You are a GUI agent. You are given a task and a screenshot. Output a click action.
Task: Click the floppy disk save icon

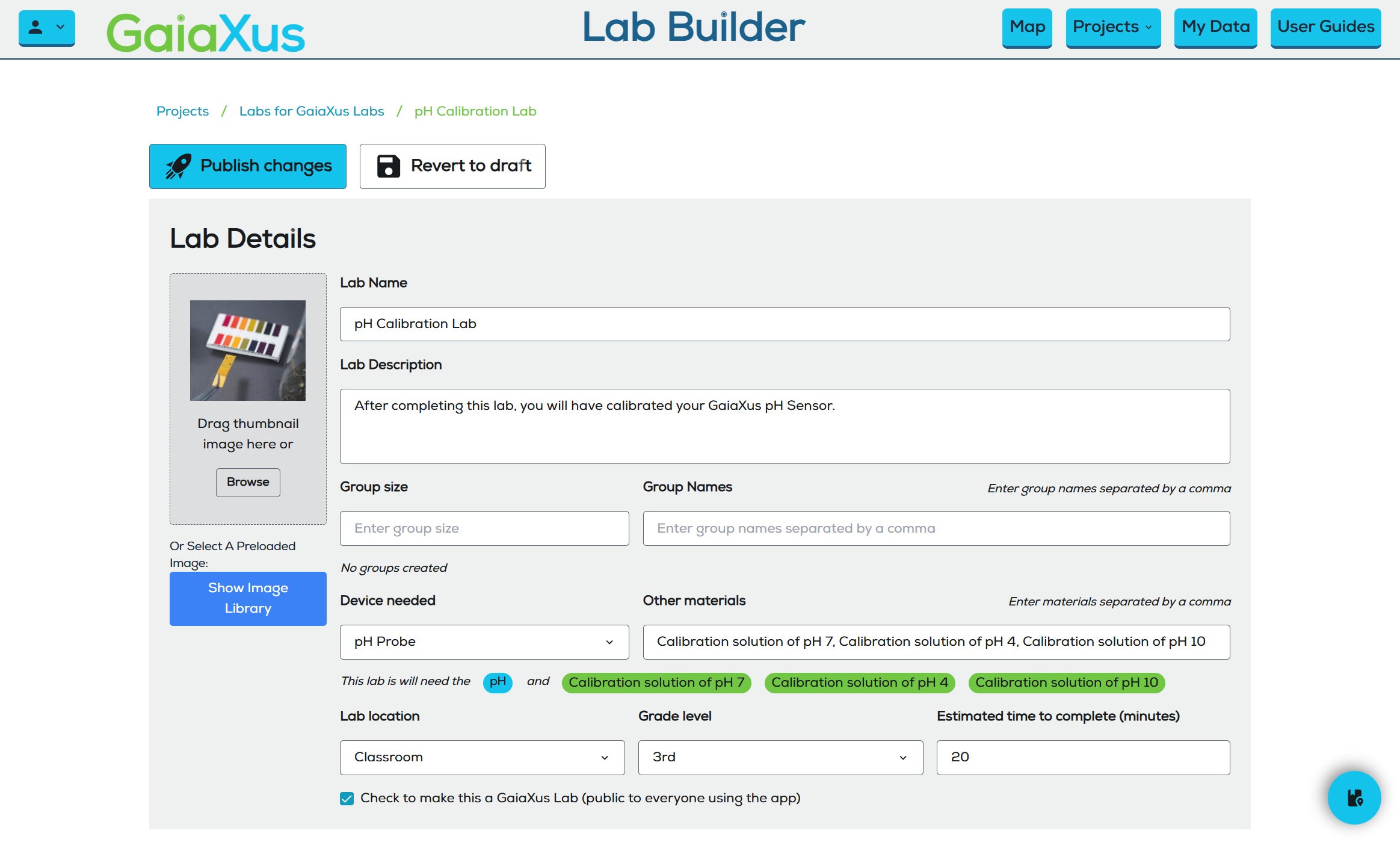389,166
